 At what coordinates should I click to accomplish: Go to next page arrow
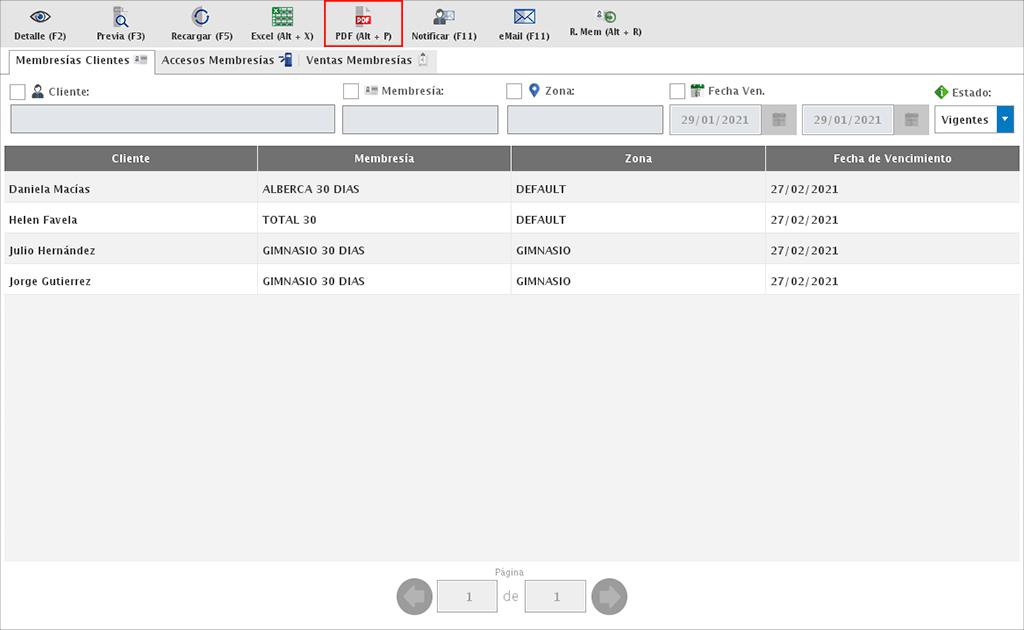[x=609, y=597]
